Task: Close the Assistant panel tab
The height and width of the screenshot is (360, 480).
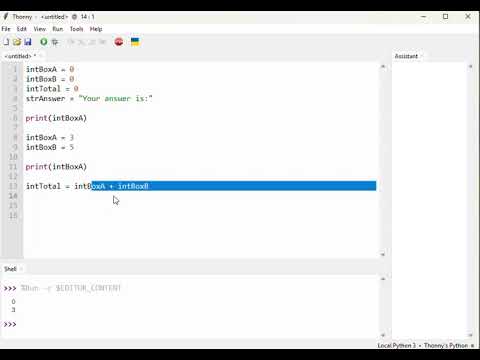Action: coord(422,56)
